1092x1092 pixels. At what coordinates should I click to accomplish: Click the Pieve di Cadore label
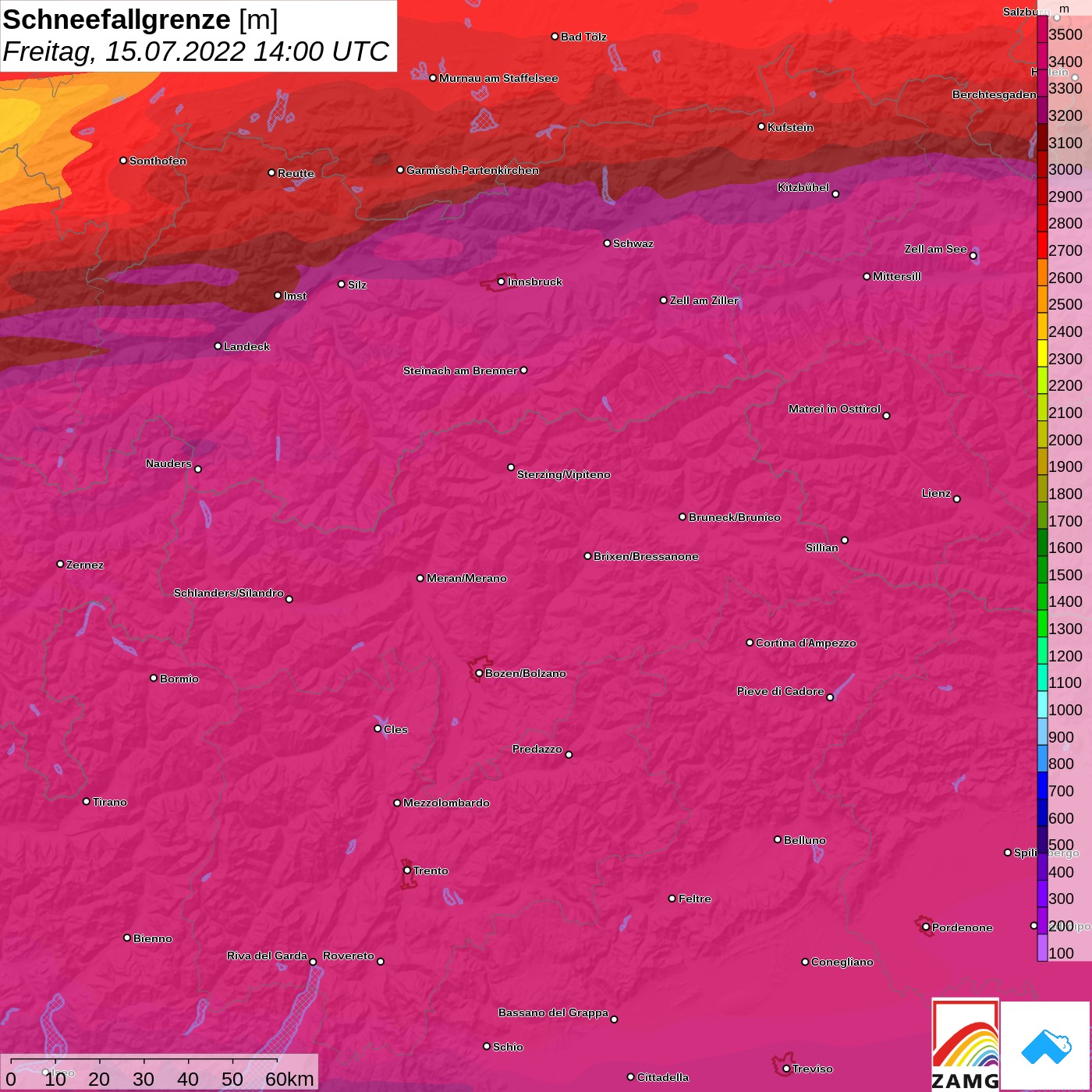tap(781, 691)
